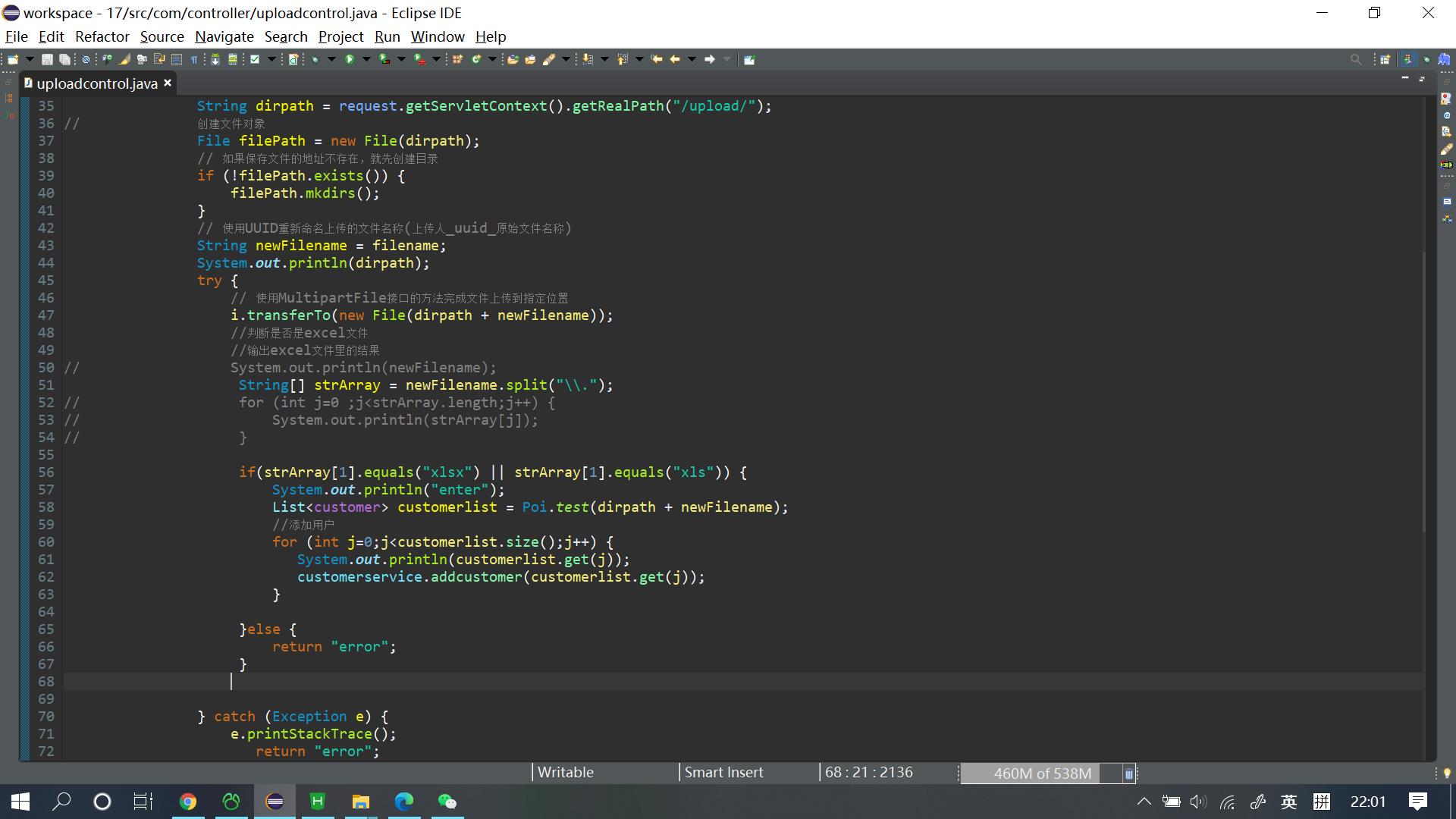Viewport: 1456px width, 819px height.
Task: Click the Open Perspective icon
Action: pos(1385,59)
